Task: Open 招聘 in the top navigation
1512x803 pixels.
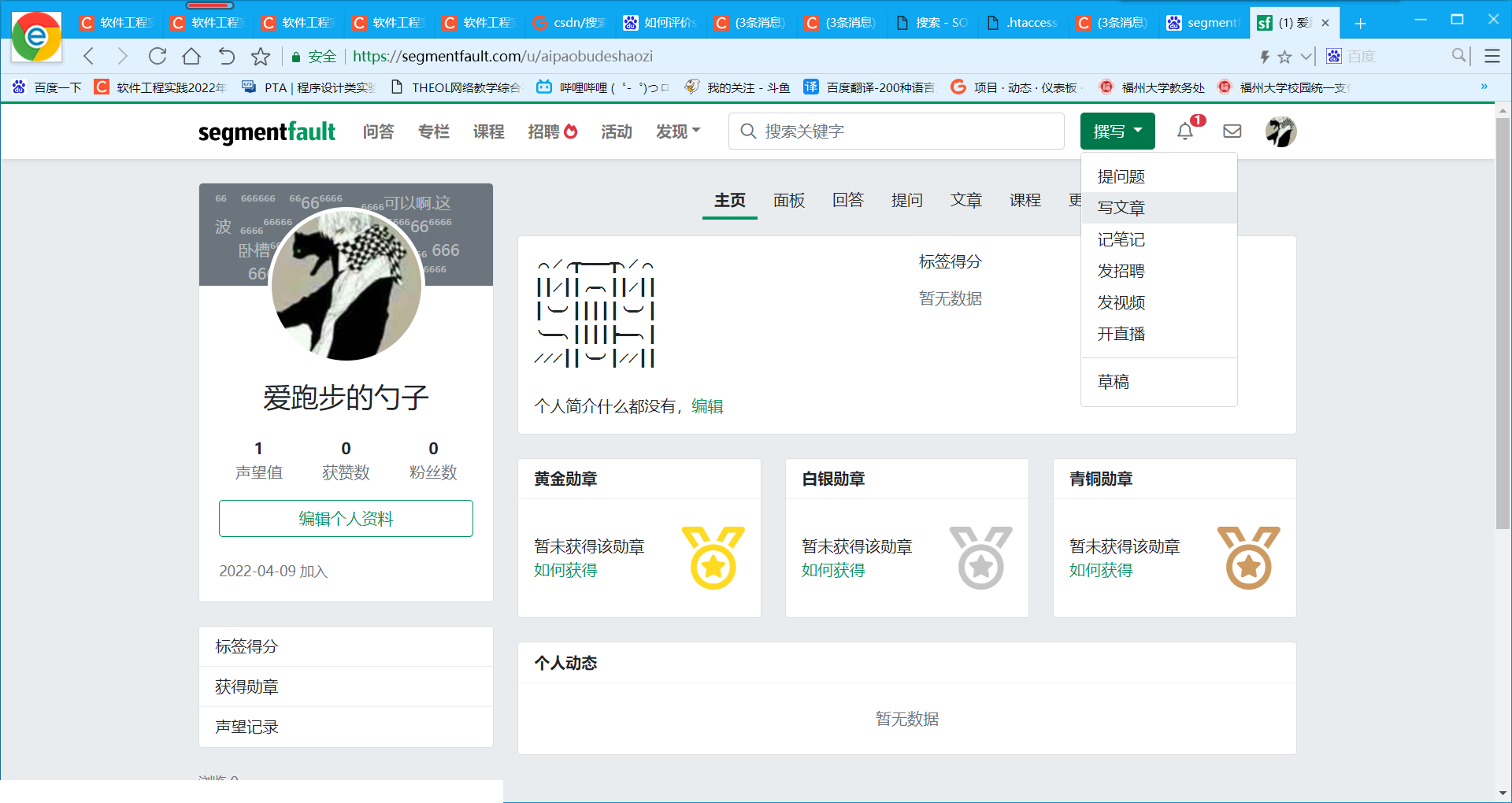Action: click(x=552, y=131)
